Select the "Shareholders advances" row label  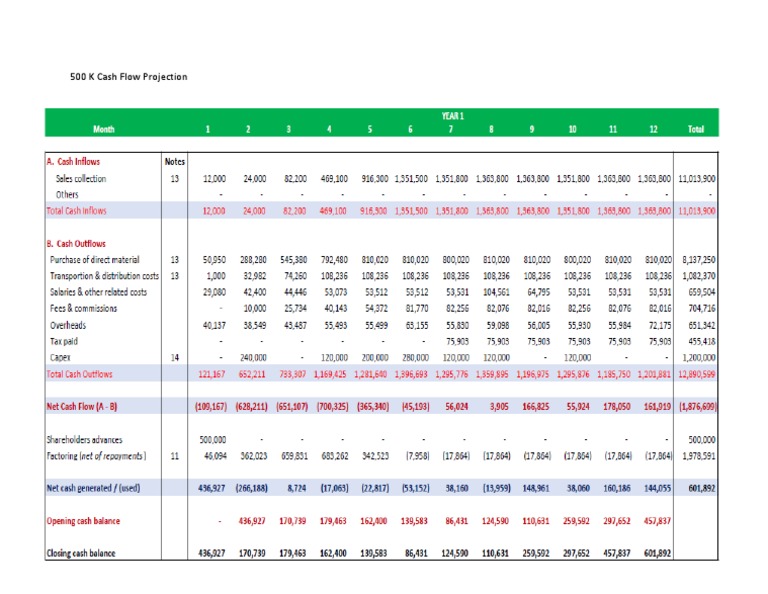pos(85,440)
